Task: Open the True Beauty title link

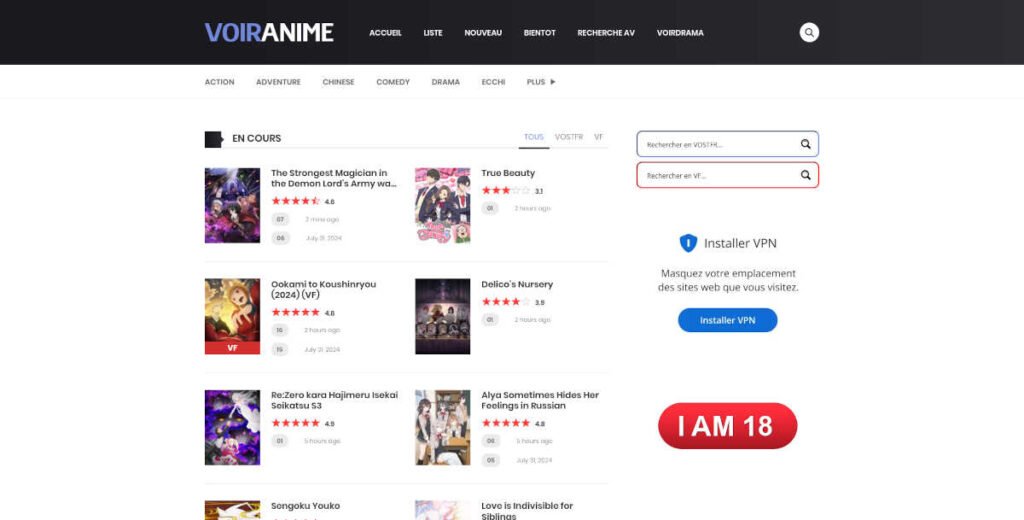Action: [x=508, y=173]
